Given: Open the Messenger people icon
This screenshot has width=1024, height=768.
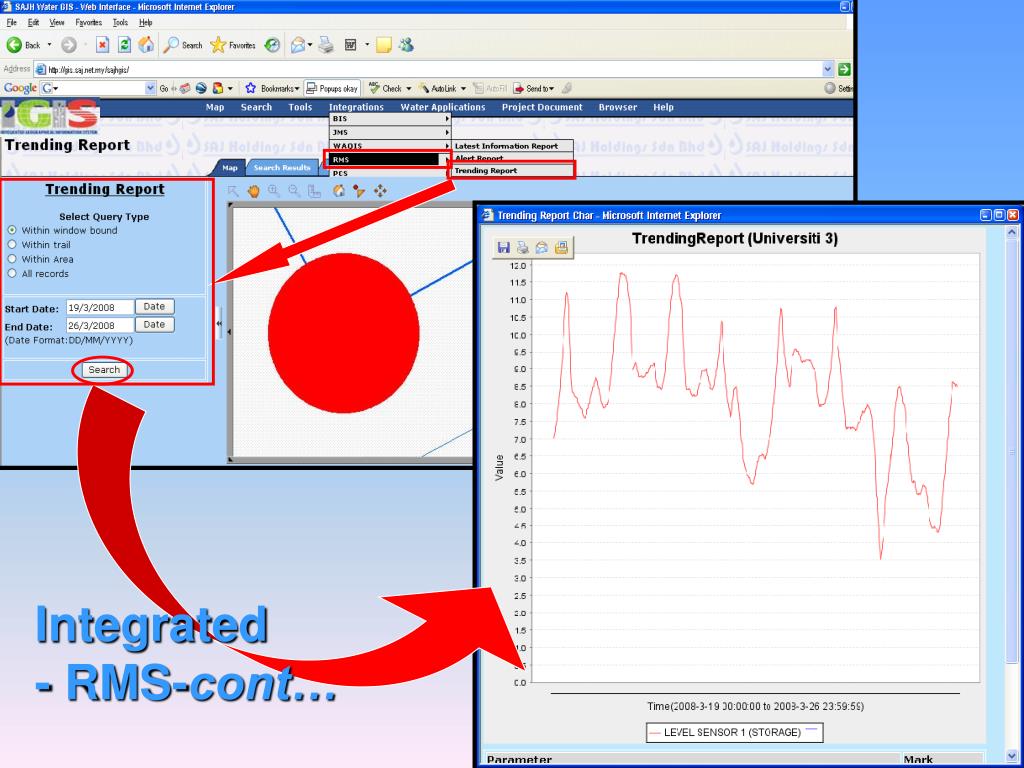Looking at the screenshot, I should pyautogui.click(x=406, y=45).
